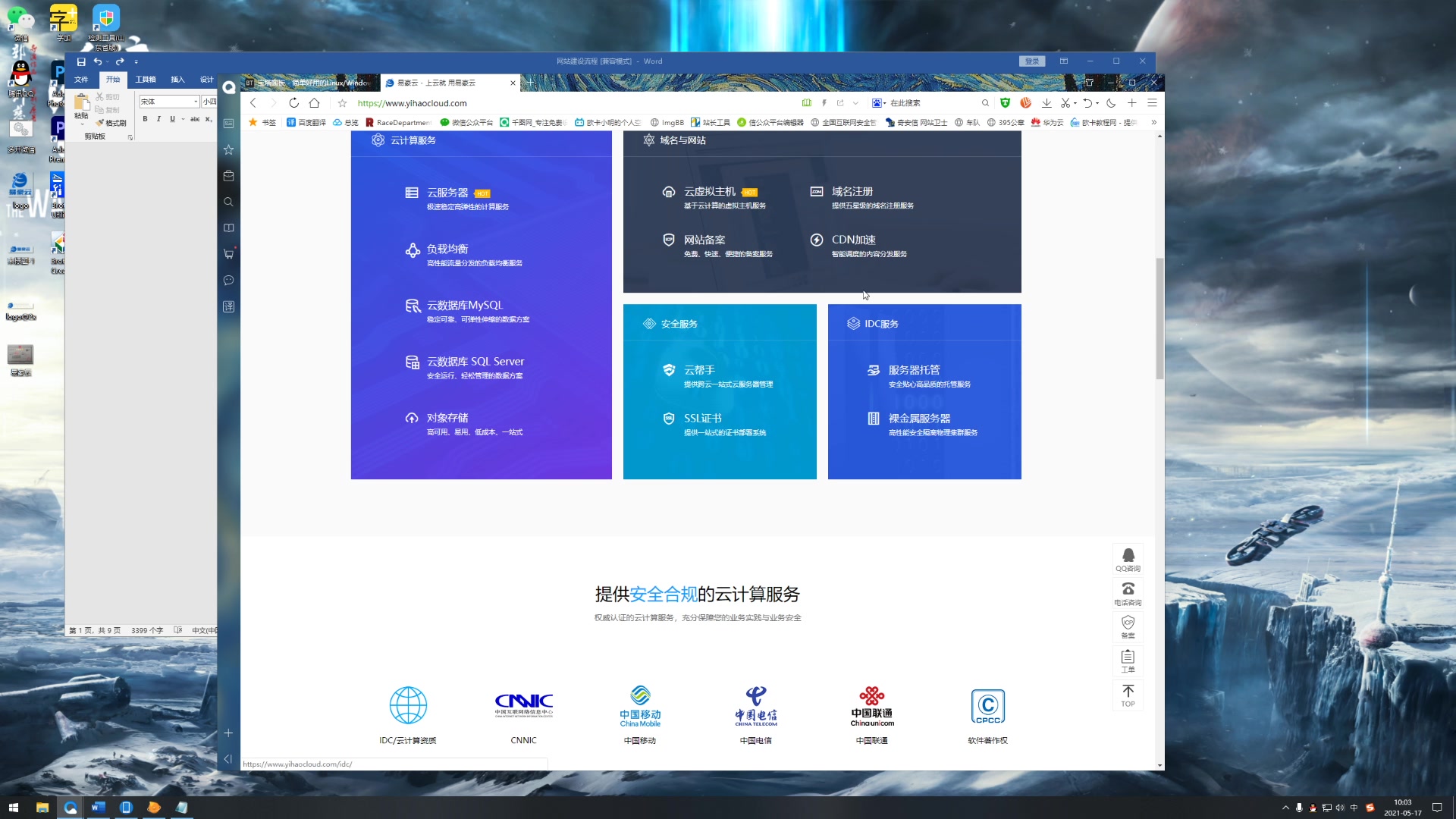This screenshot has height=819, width=1456.
Task: Click the scissors screenshot tool icon
Action: pyautogui.click(x=1065, y=103)
